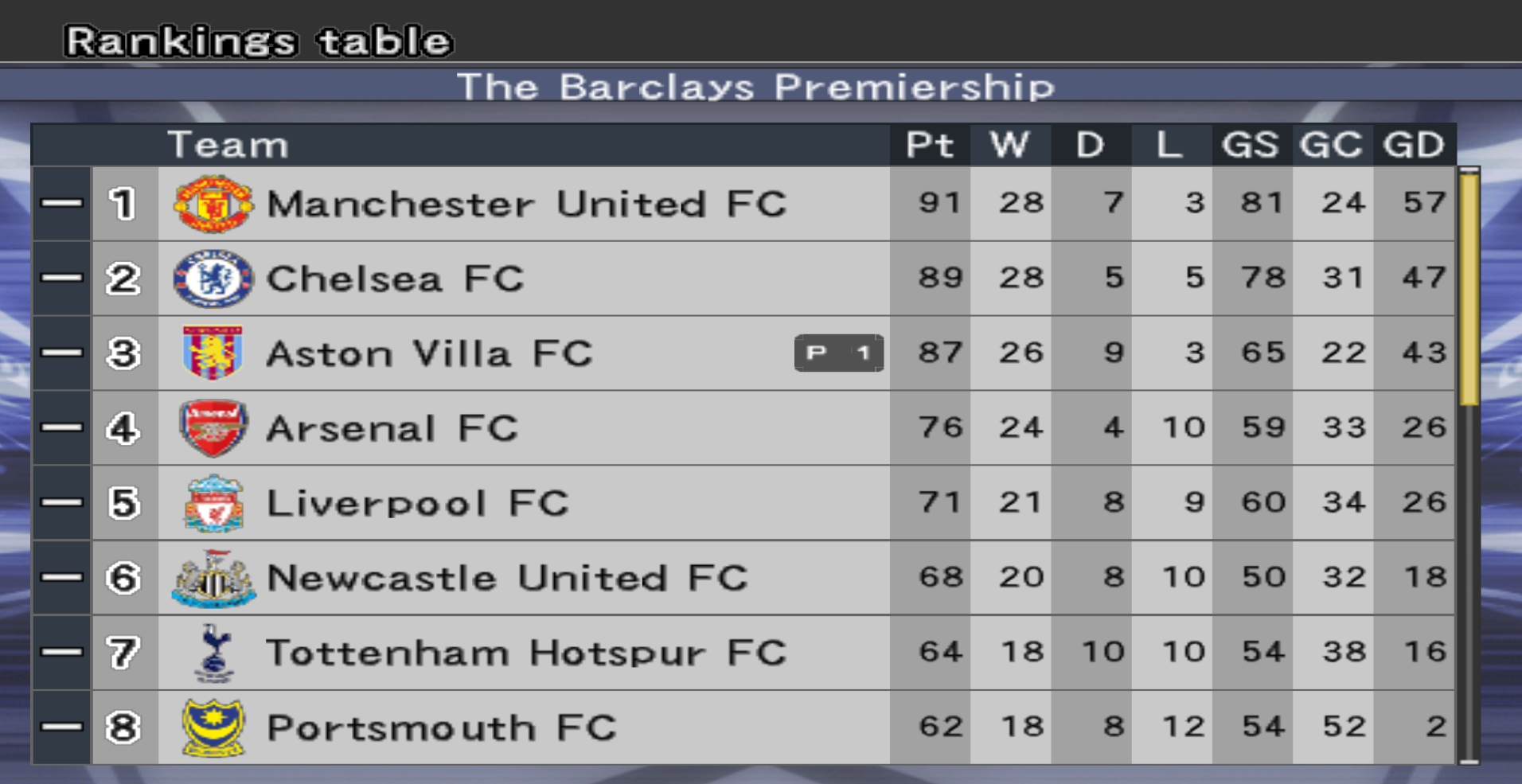Click the Newcastle United club crest
Screen dimensions: 1522x784
213,578
